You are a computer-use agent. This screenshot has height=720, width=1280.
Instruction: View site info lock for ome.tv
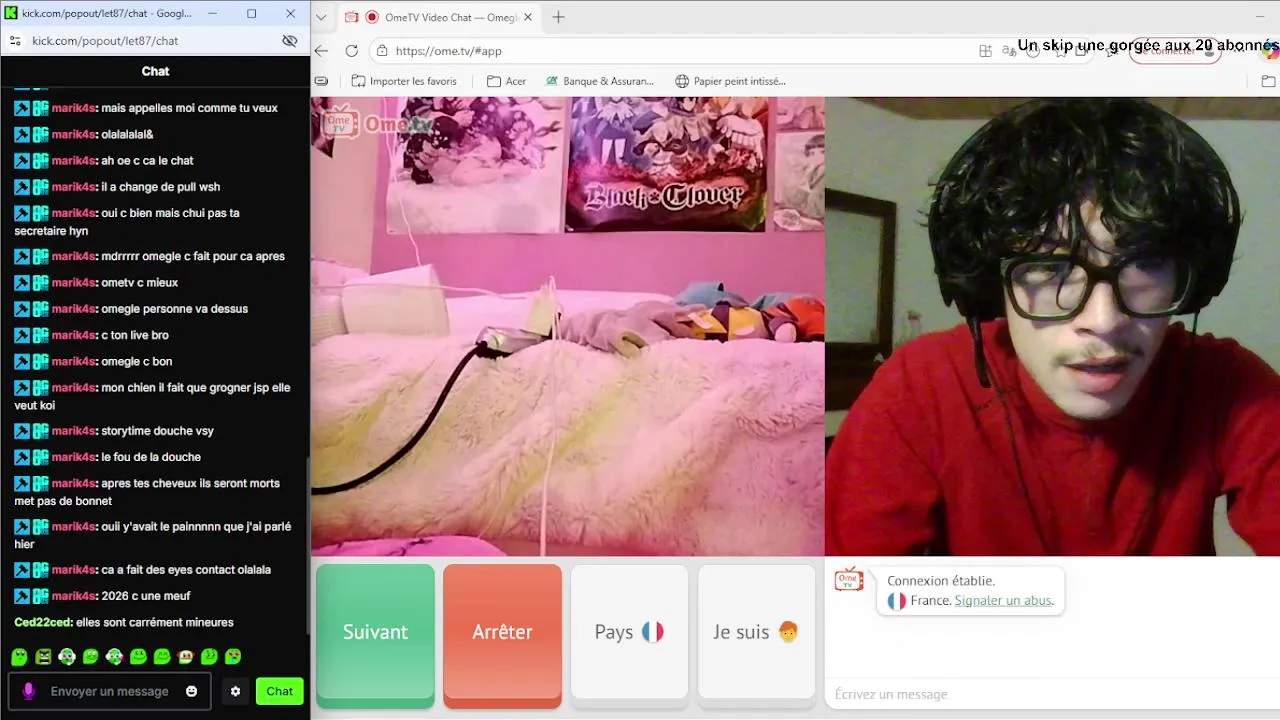click(x=382, y=51)
